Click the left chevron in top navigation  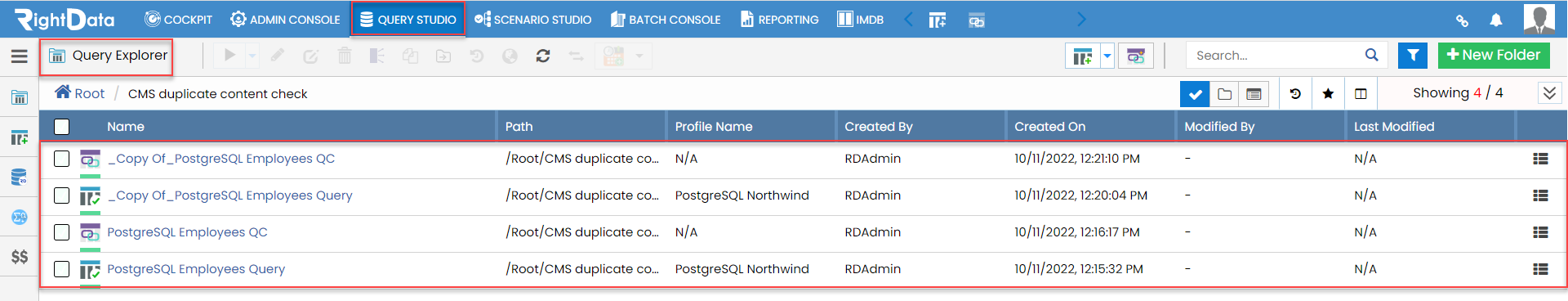tap(908, 19)
